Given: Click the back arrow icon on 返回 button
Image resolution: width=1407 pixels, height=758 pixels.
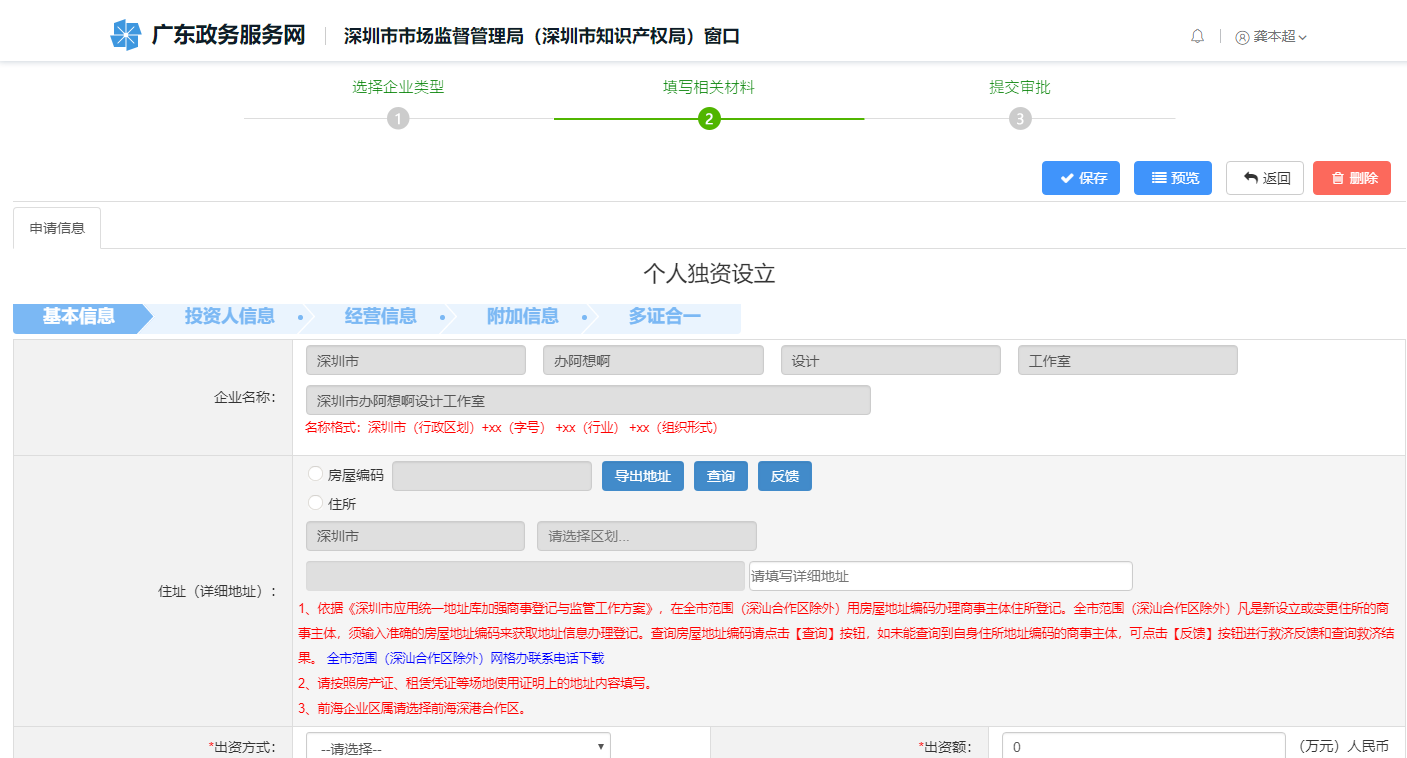Looking at the screenshot, I should (x=1250, y=177).
